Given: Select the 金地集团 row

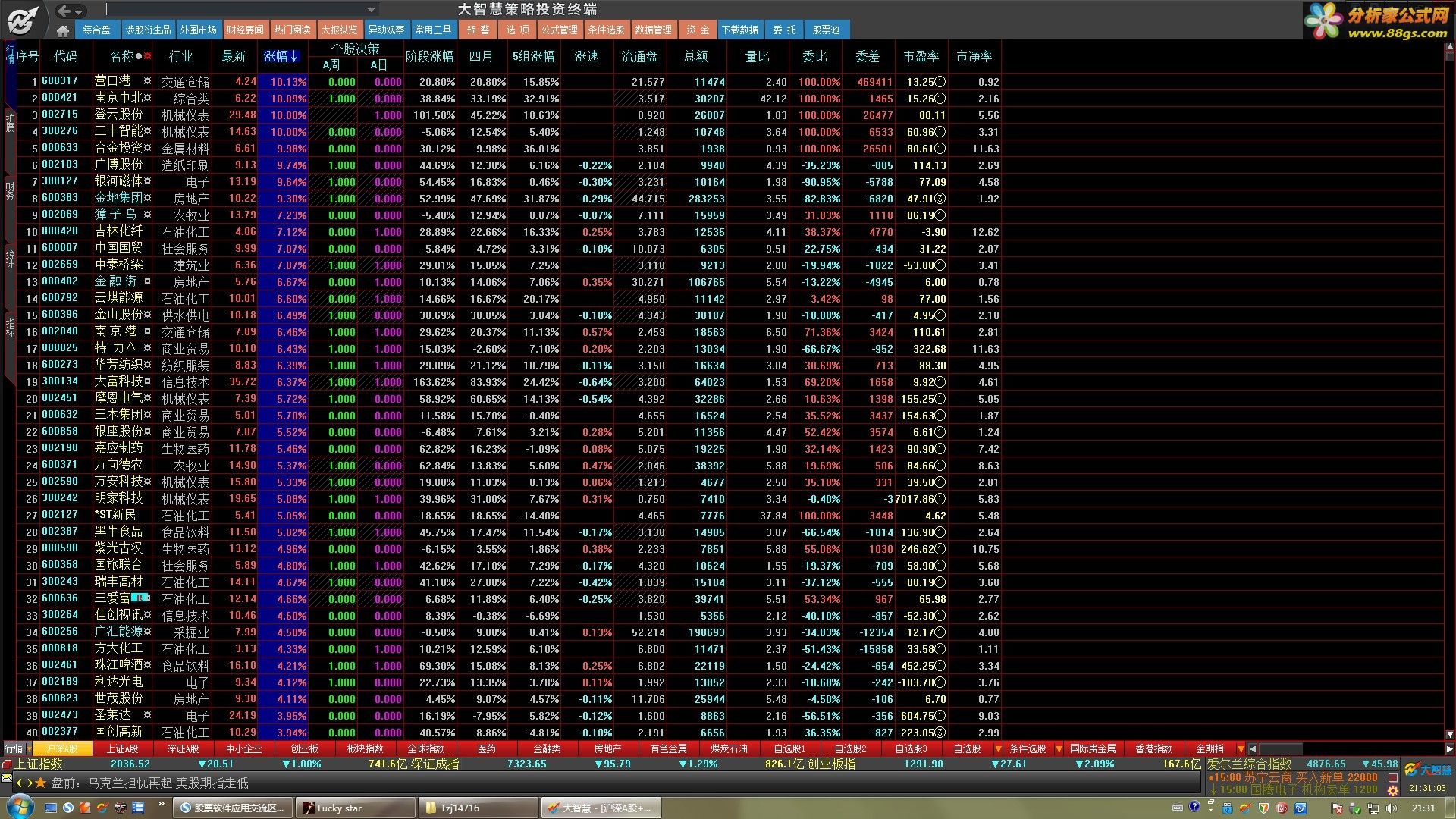Looking at the screenshot, I should (508, 198).
